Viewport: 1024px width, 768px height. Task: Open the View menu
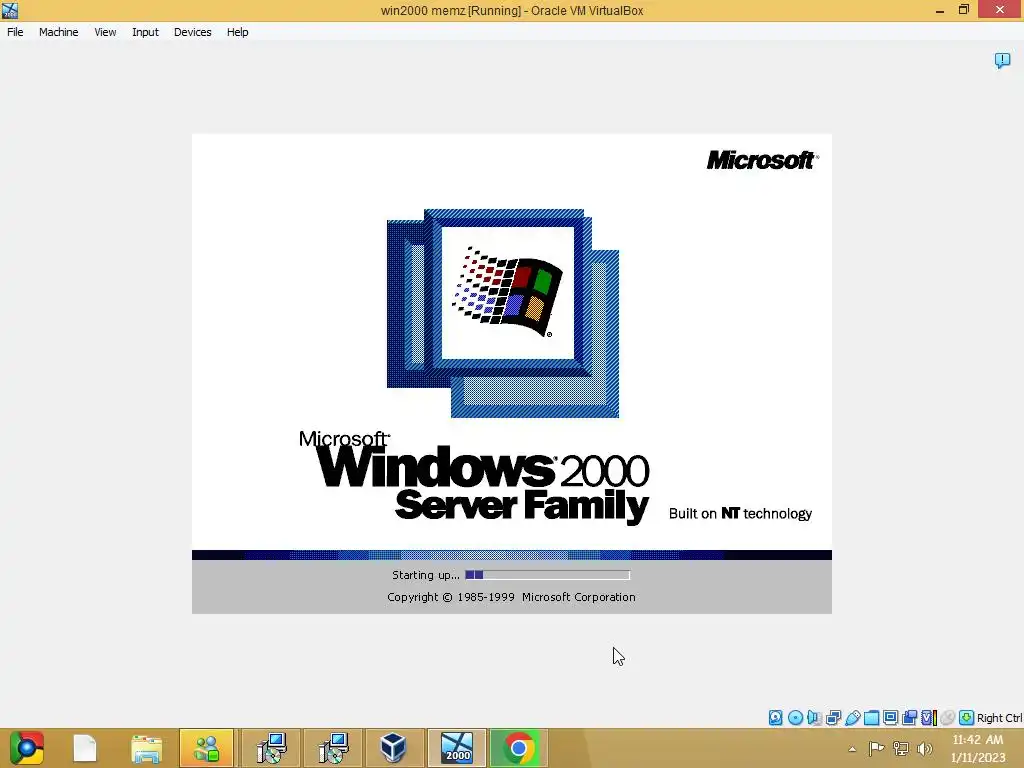pos(105,32)
